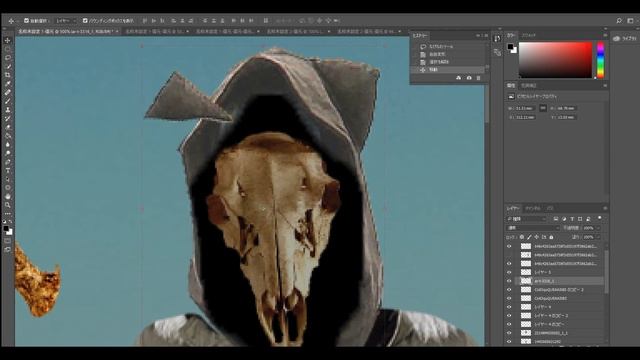640x360 pixels.
Task: Show the hidden second layer in the Layers panel
Action: (x=509, y=255)
